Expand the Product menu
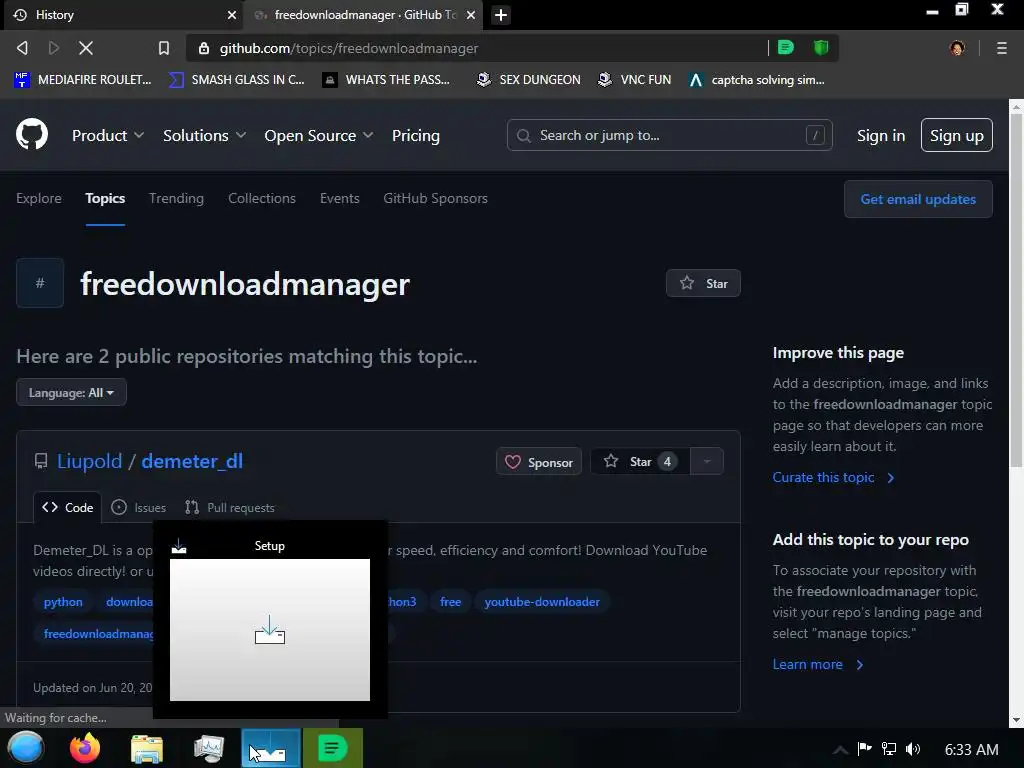 point(108,135)
